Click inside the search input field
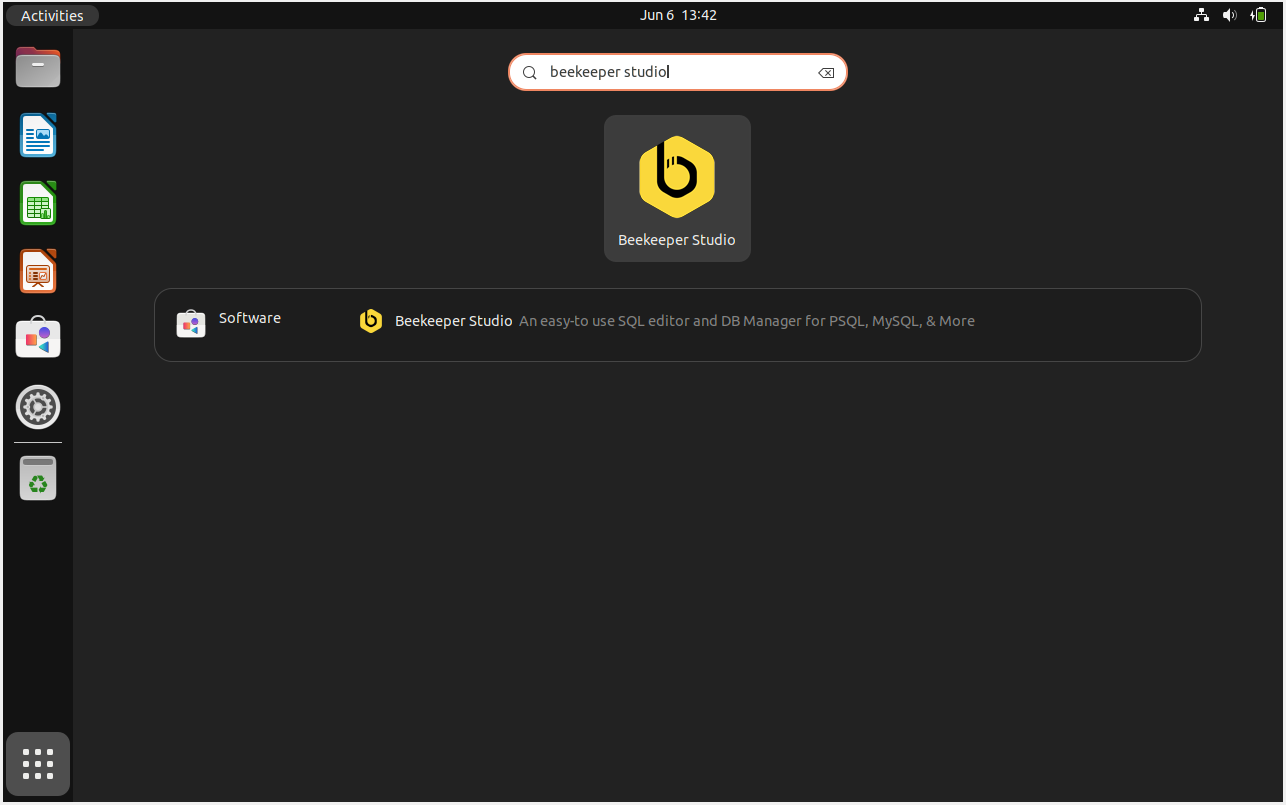Screen dimensions: 1286x805 click(x=677, y=72)
